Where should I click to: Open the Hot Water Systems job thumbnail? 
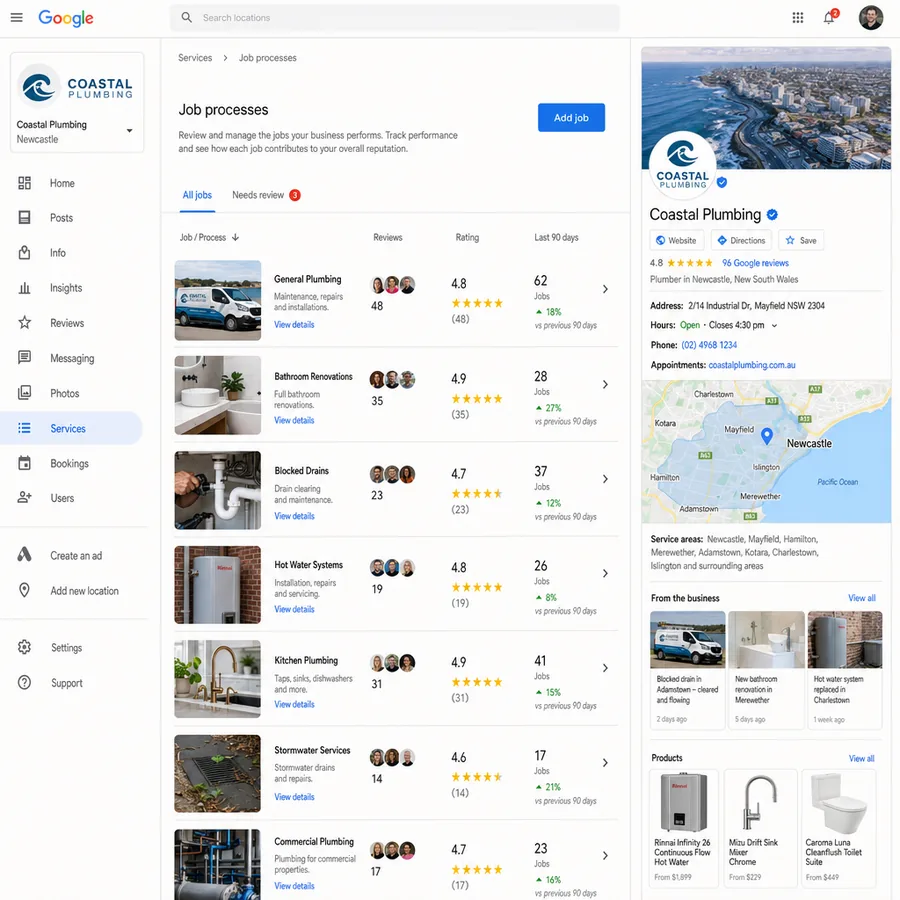[x=218, y=585]
